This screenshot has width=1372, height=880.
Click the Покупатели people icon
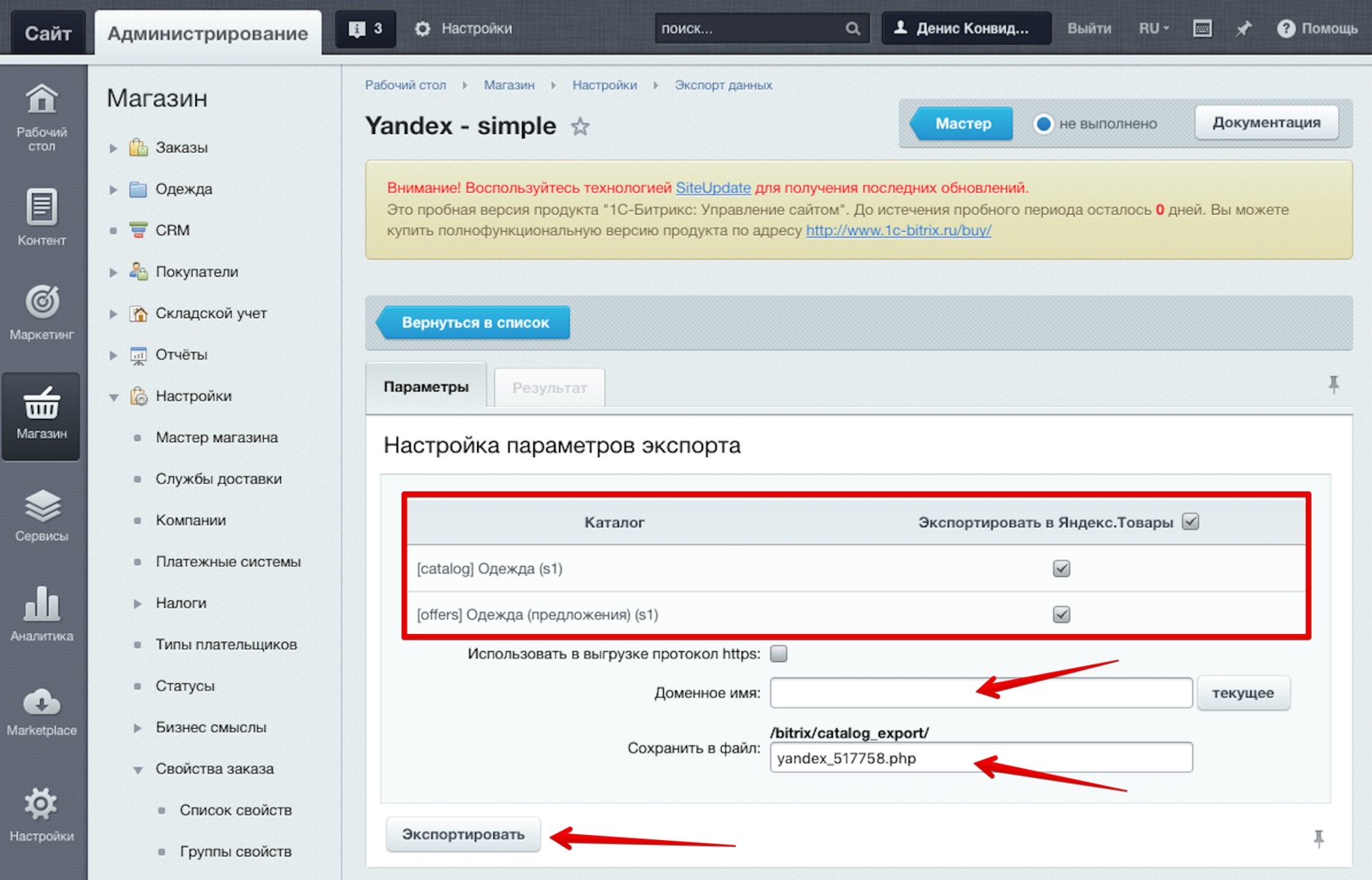pyautogui.click(x=139, y=271)
